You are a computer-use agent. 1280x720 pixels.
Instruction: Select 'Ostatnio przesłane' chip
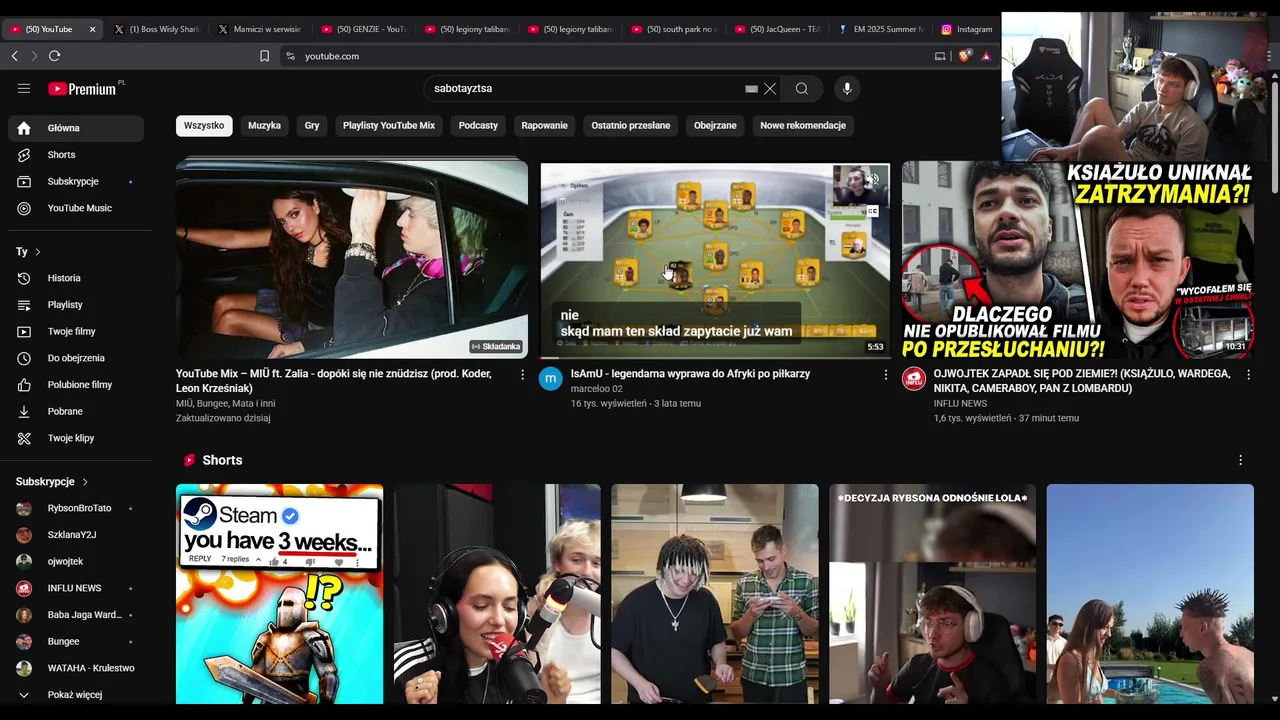[x=630, y=125]
